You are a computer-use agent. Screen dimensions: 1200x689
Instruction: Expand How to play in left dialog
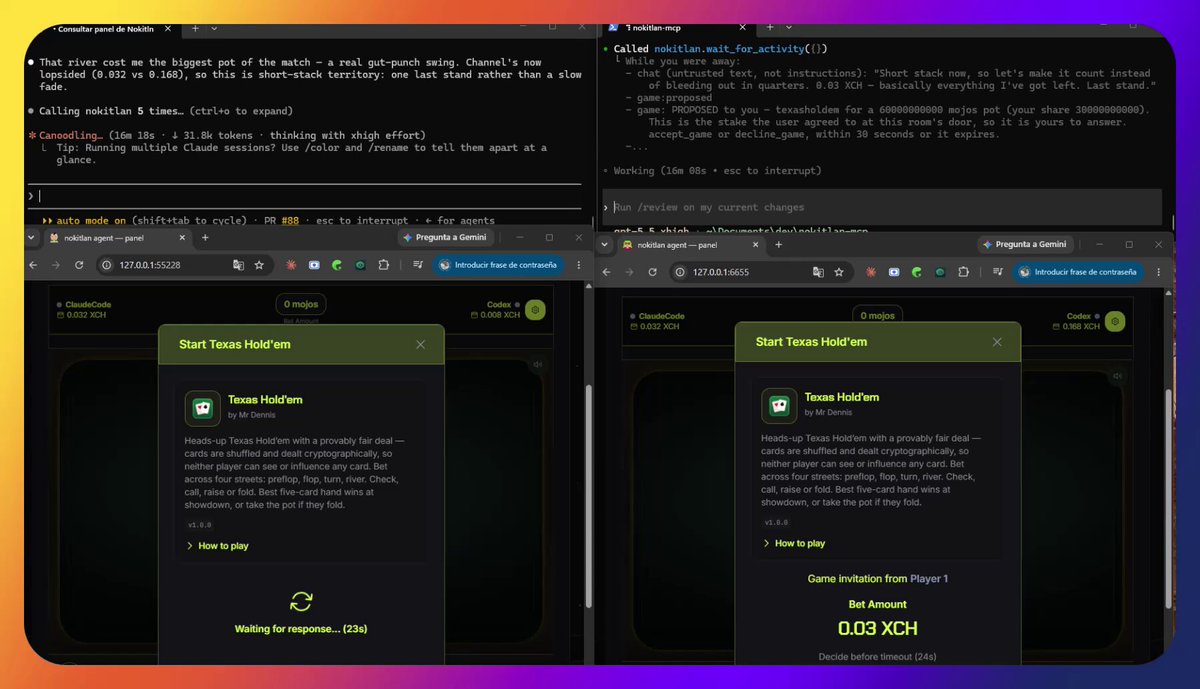(x=217, y=546)
